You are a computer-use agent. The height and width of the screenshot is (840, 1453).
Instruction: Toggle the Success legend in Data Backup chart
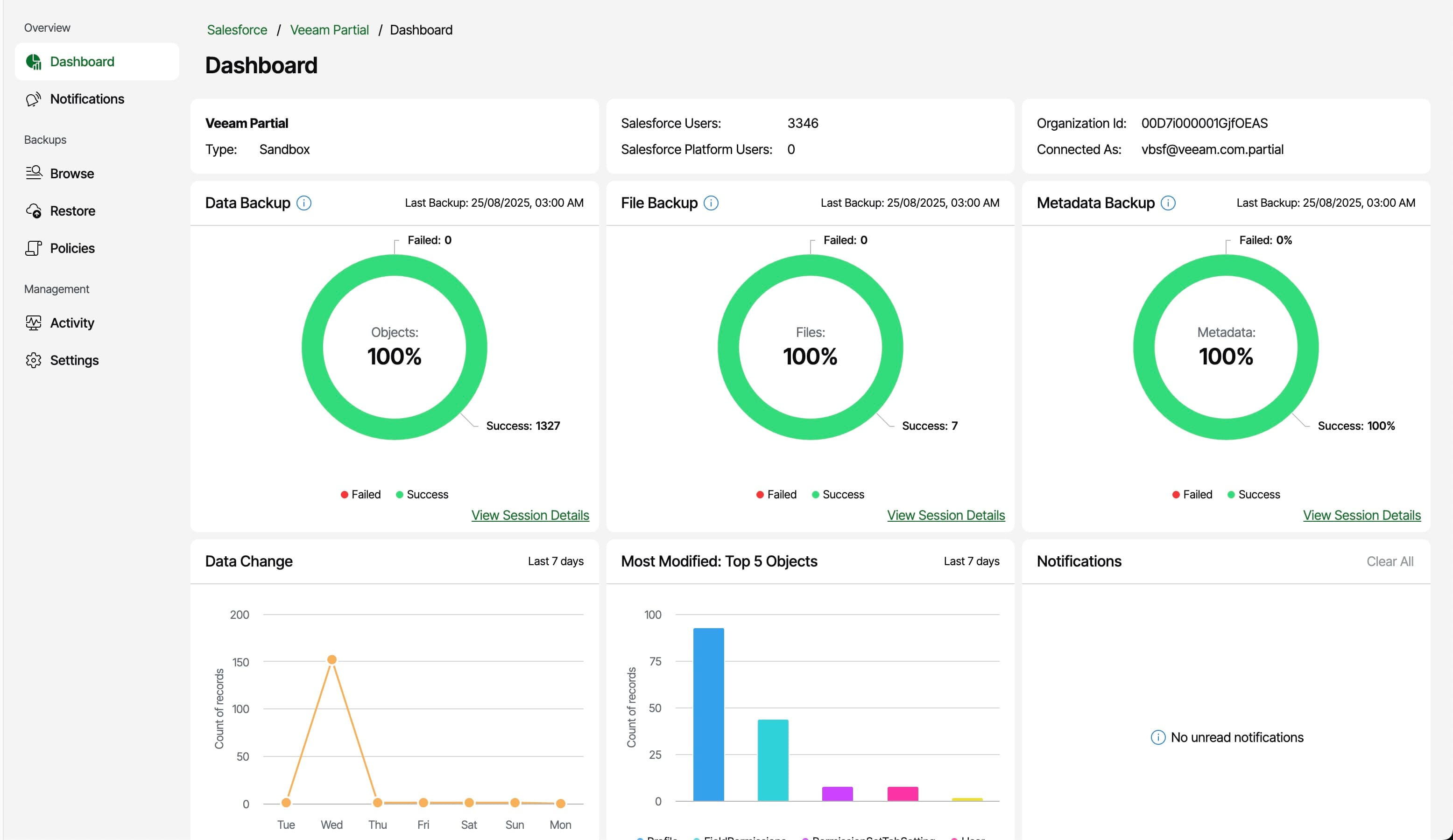click(x=422, y=494)
